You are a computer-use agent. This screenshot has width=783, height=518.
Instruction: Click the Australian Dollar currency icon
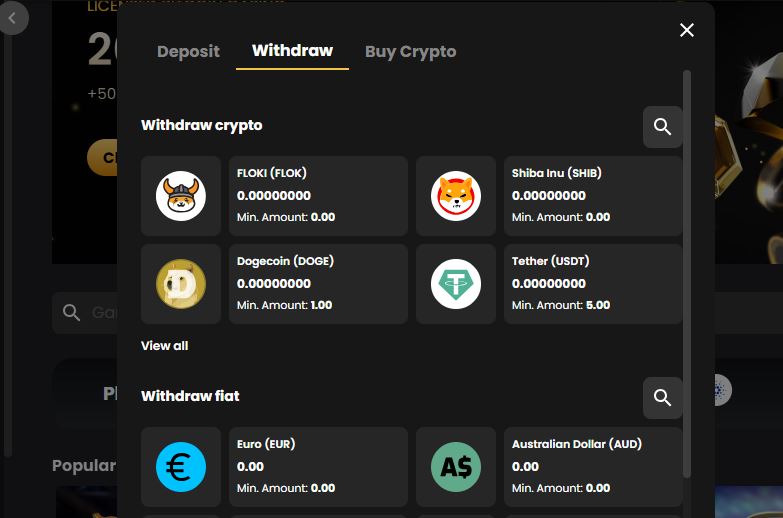coord(456,467)
